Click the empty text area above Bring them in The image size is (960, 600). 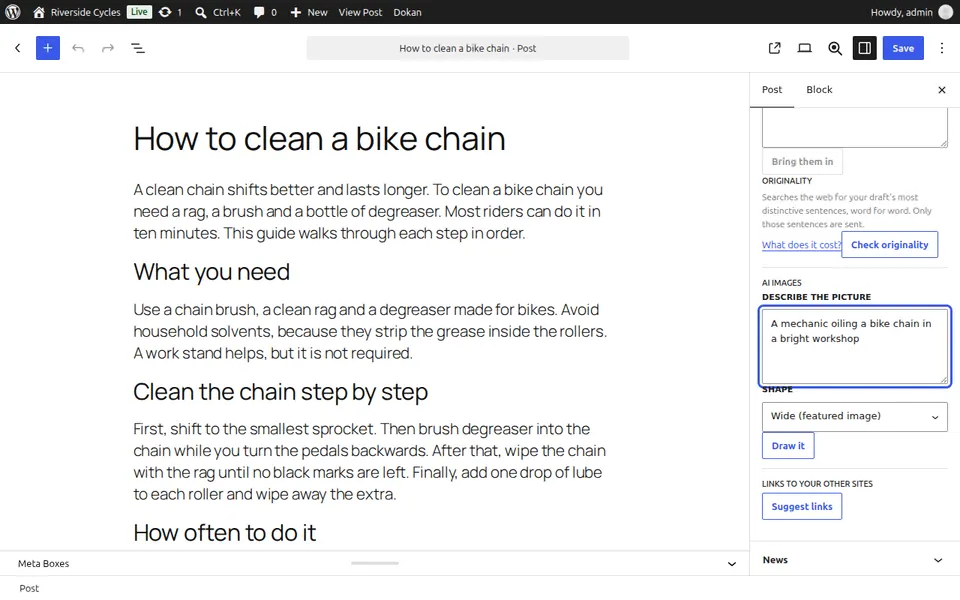(x=855, y=127)
